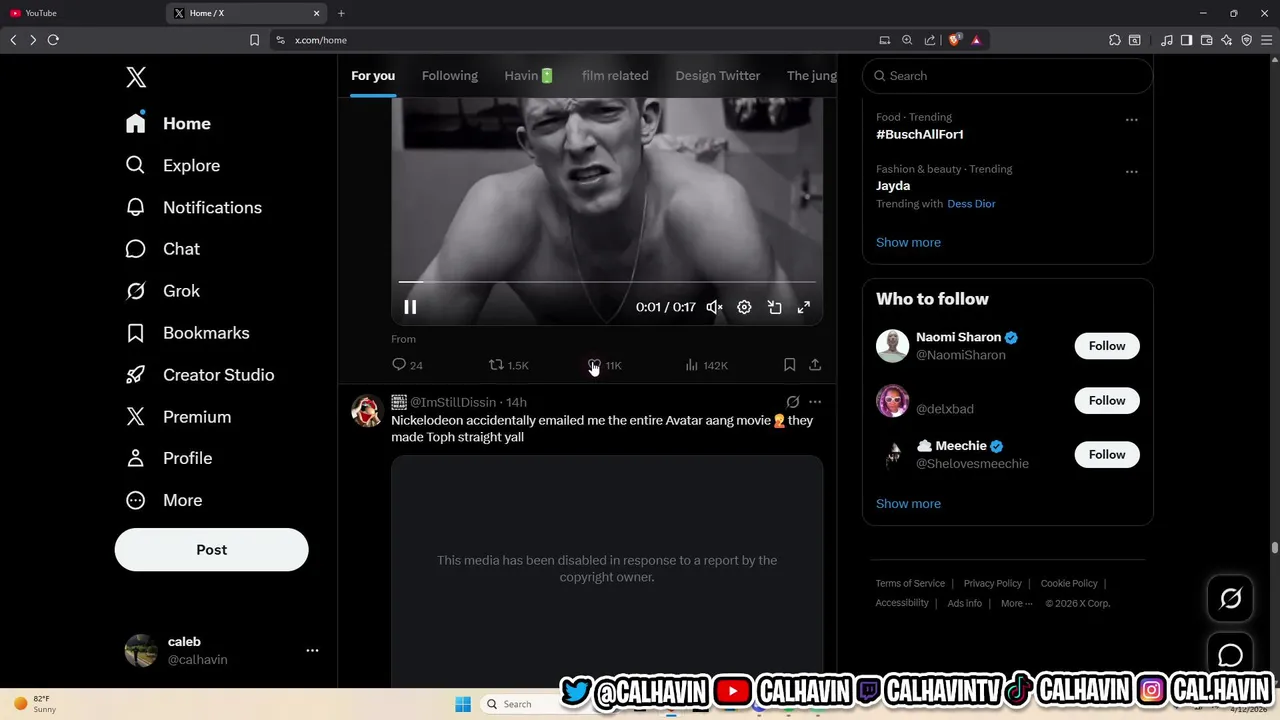Screen dimensions: 1280x720
Task: Open more options on ImStillDissin post
Action: pos(815,402)
